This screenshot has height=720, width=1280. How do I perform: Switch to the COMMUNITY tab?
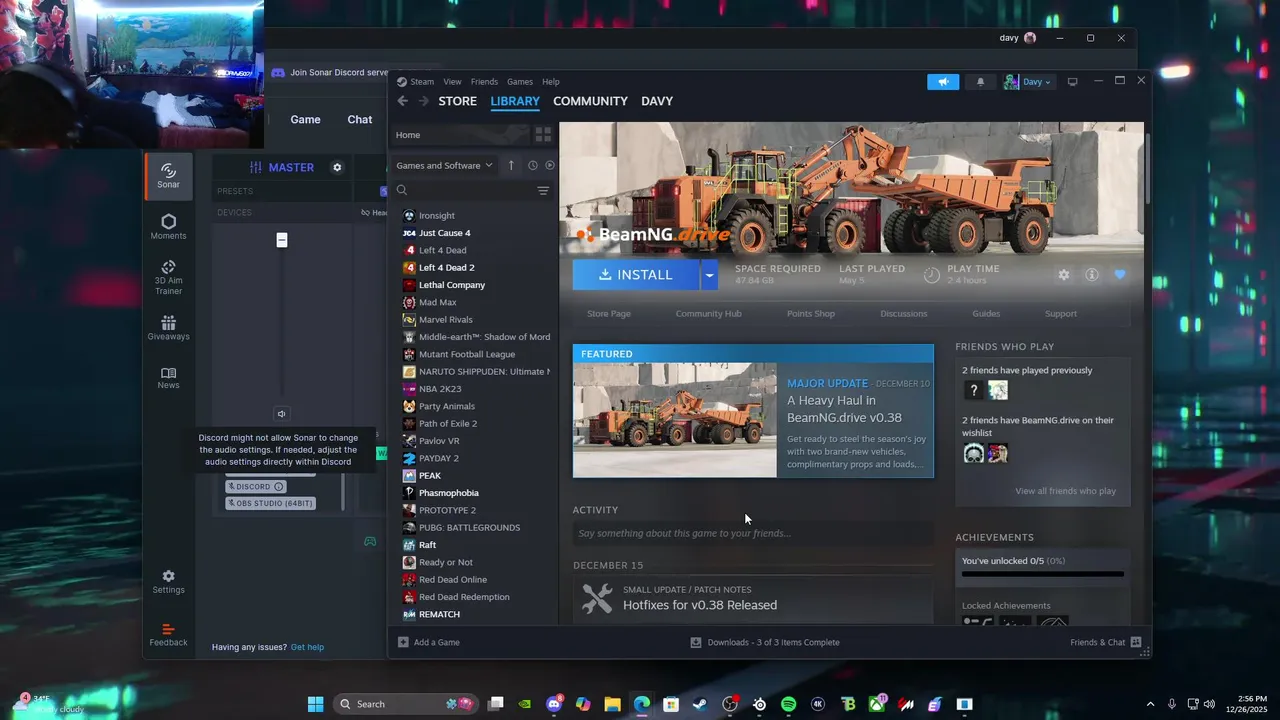click(590, 101)
